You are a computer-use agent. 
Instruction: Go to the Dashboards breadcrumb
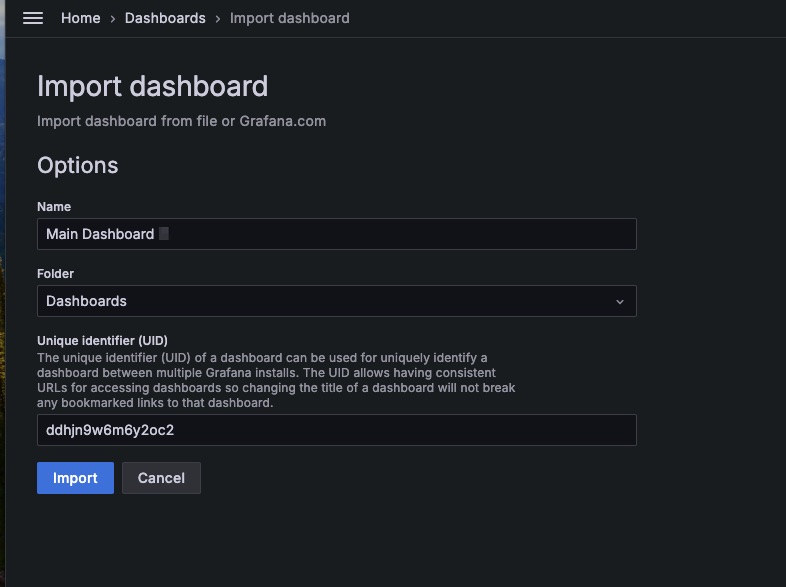[x=165, y=18]
